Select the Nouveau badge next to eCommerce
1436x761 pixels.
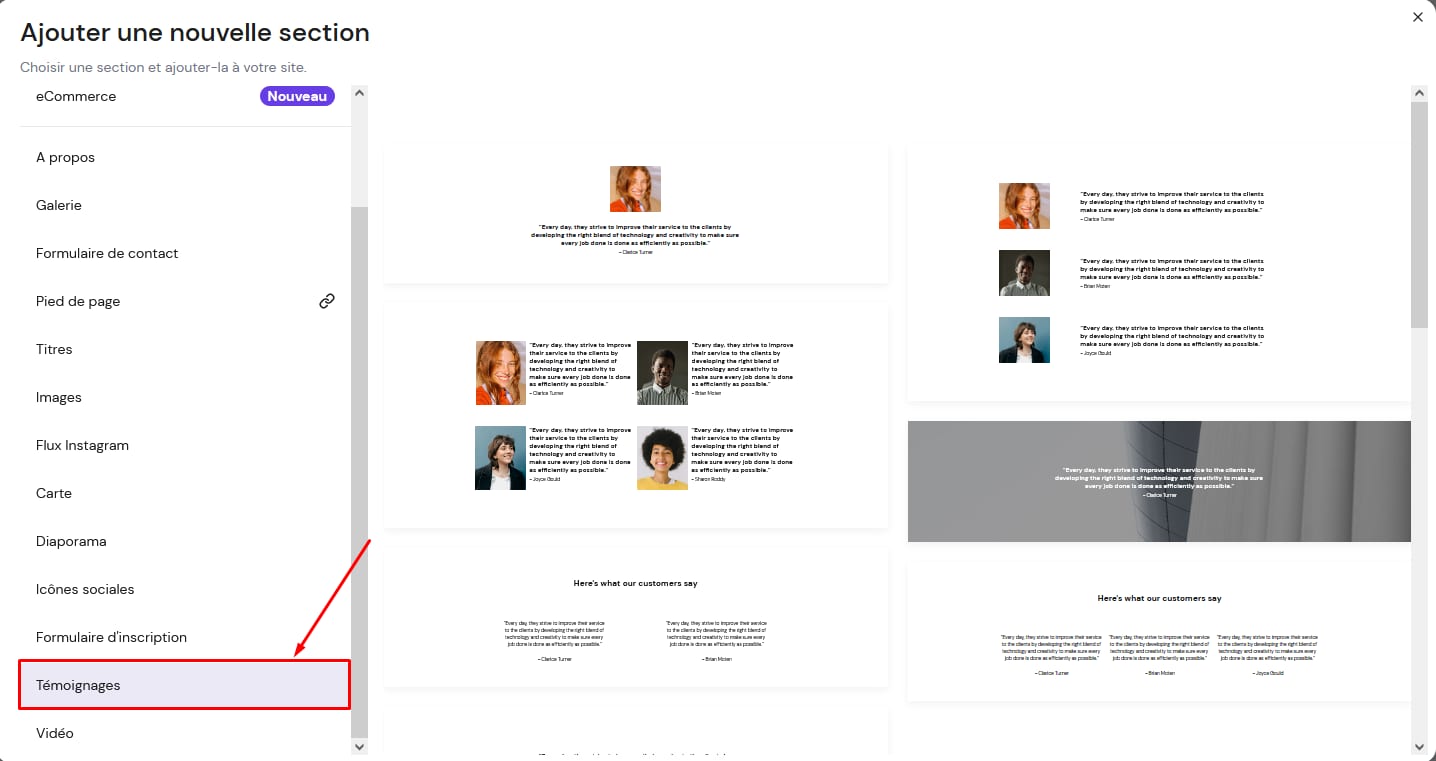coord(297,96)
